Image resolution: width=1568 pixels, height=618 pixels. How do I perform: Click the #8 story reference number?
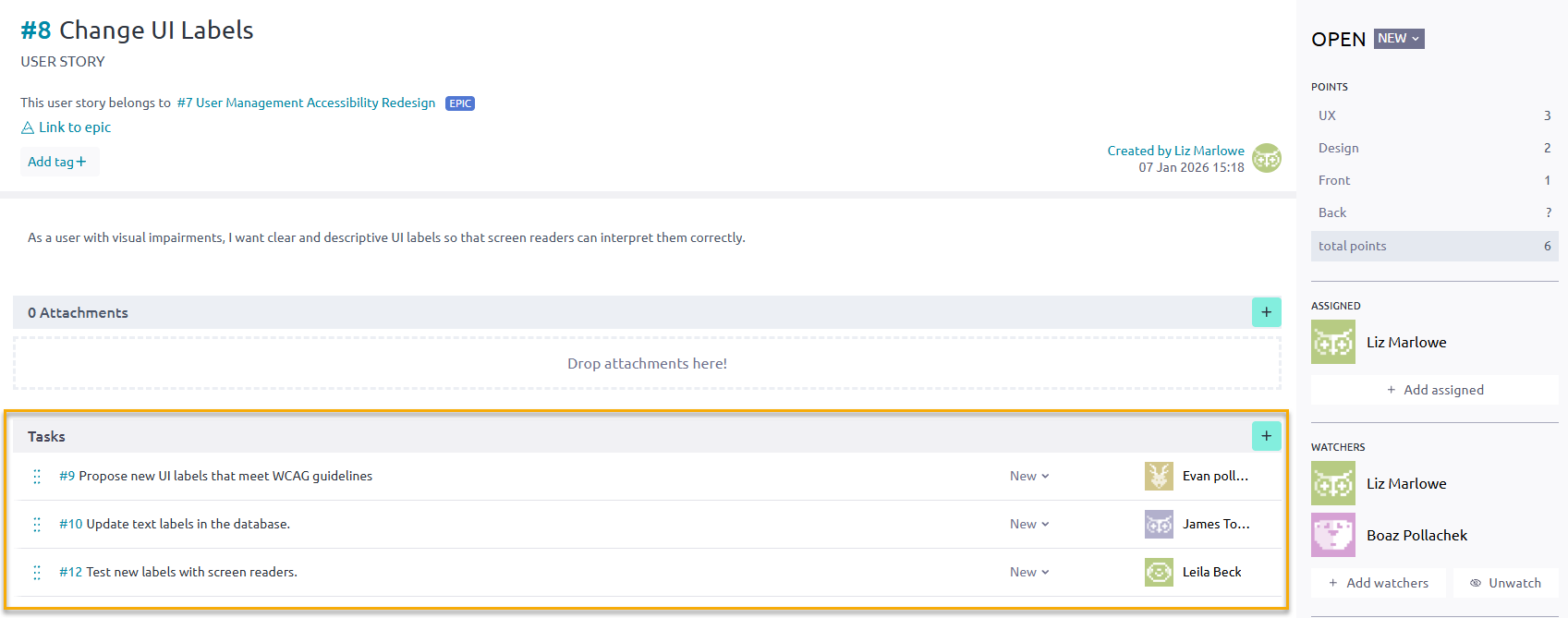click(36, 30)
